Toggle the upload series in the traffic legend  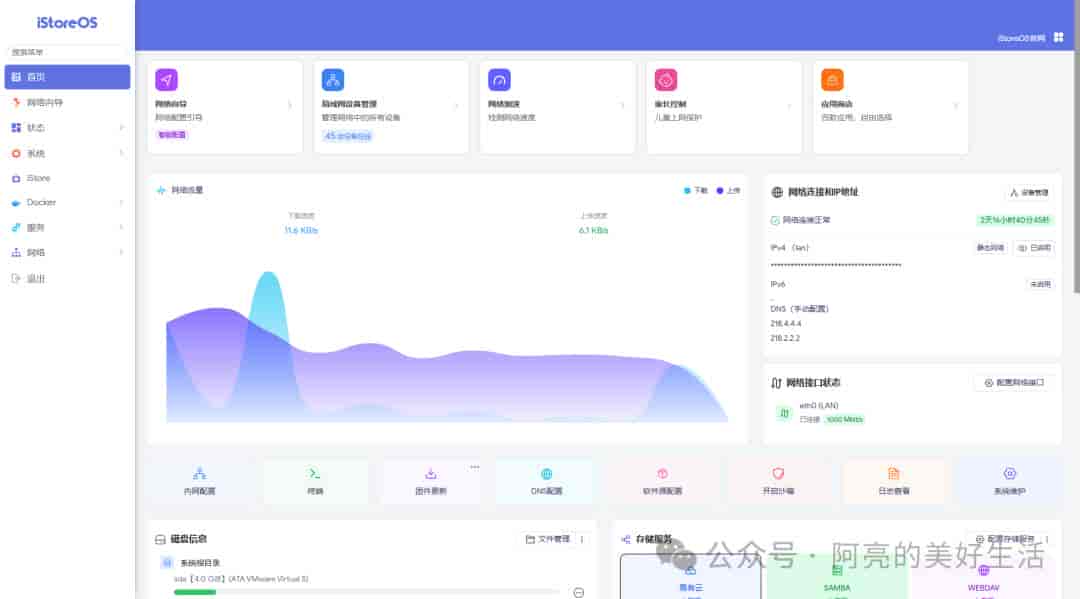pos(728,191)
